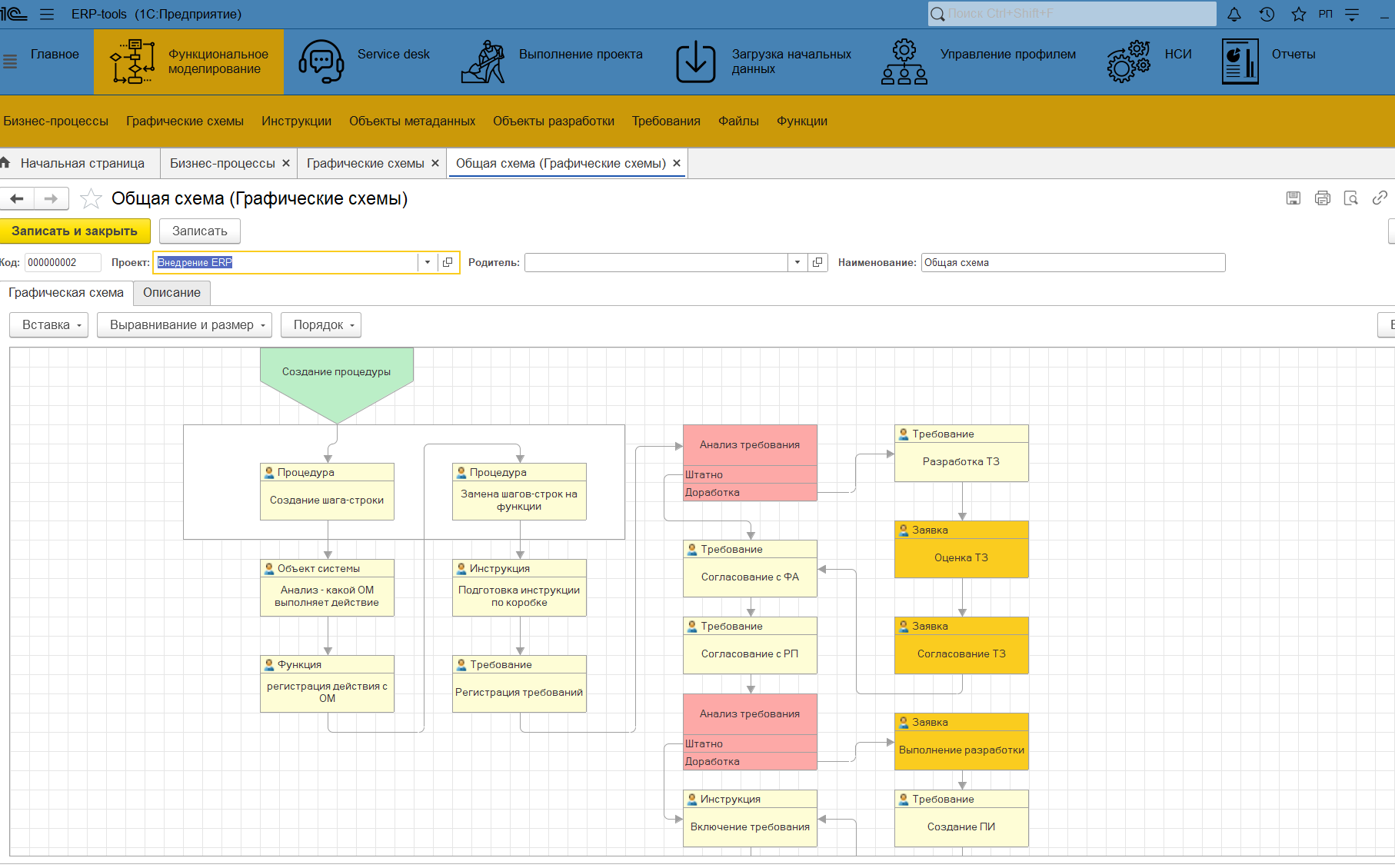
Task: Navigate back with left arrow
Action: (x=17, y=198)
